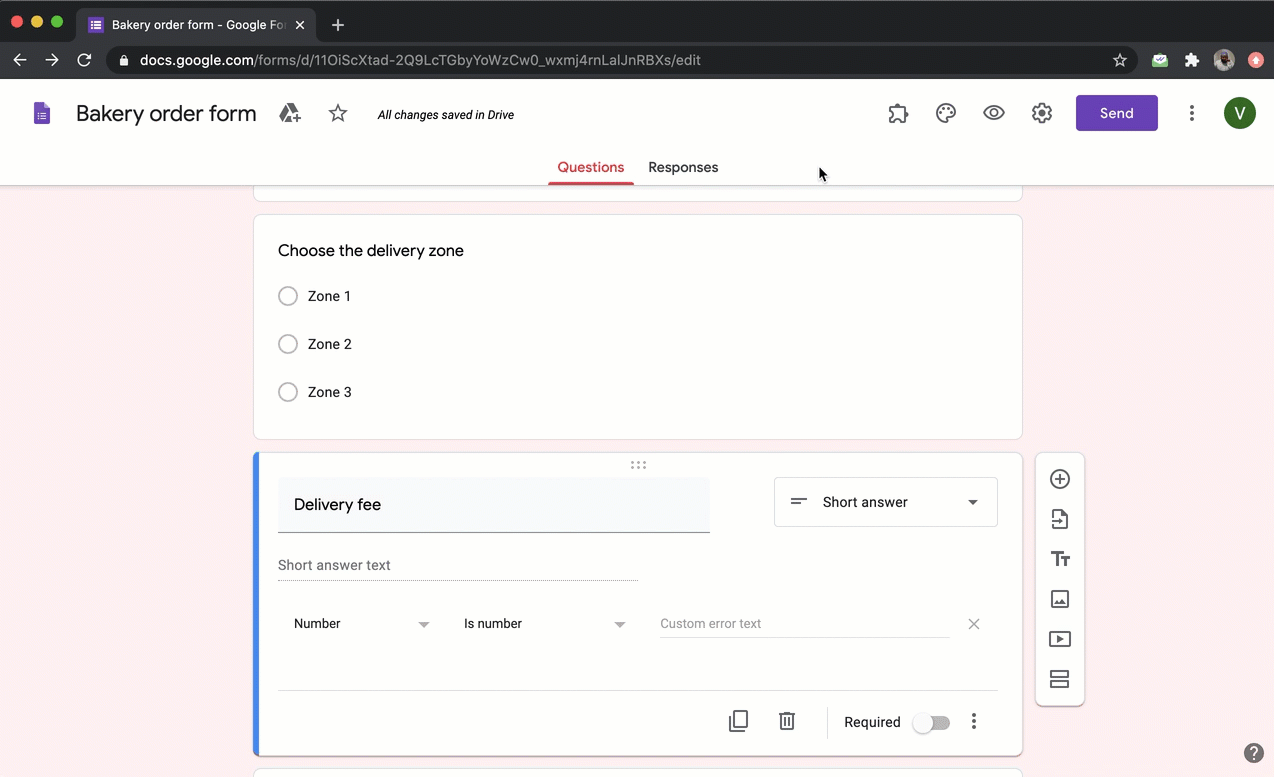Viewport: 1274px width, 777px height.
Task: Add a new question using the plus icon
Action: 1059,479
